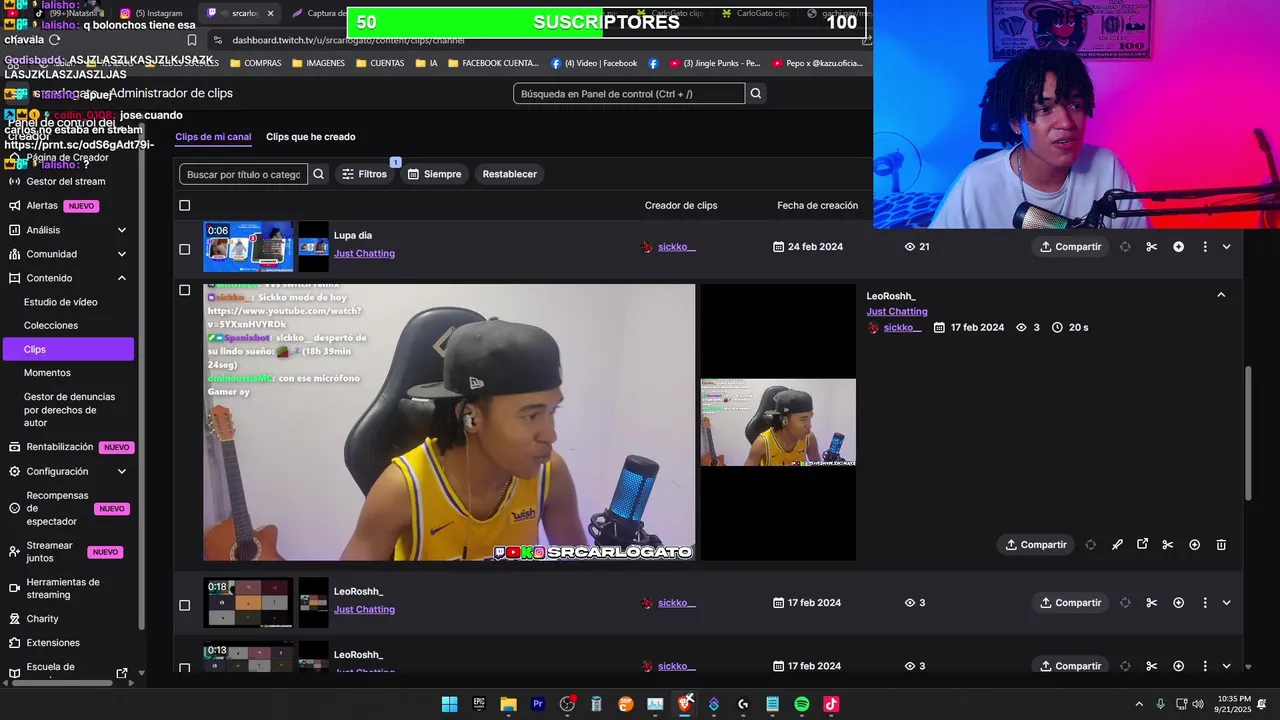Viewport: 1280px width, 720px height.
Task: Tick the checkbox for the 0:18 clip row
Action: click(x=184, y=605)
